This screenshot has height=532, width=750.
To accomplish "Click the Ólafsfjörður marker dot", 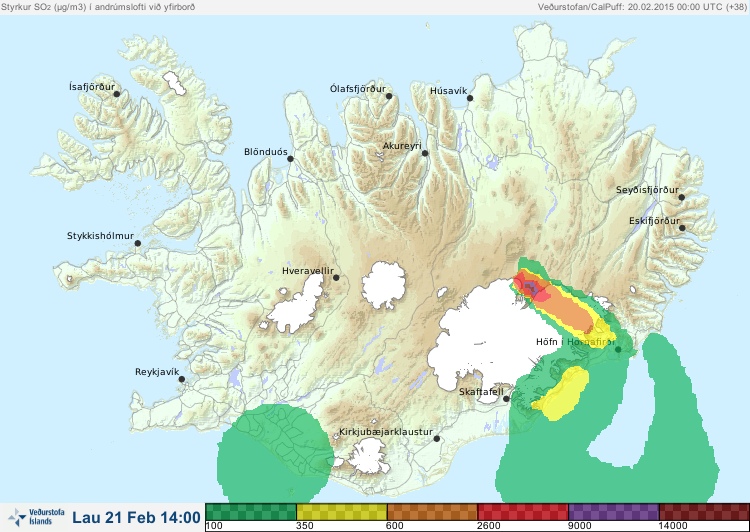I will [x=389, y=96].
